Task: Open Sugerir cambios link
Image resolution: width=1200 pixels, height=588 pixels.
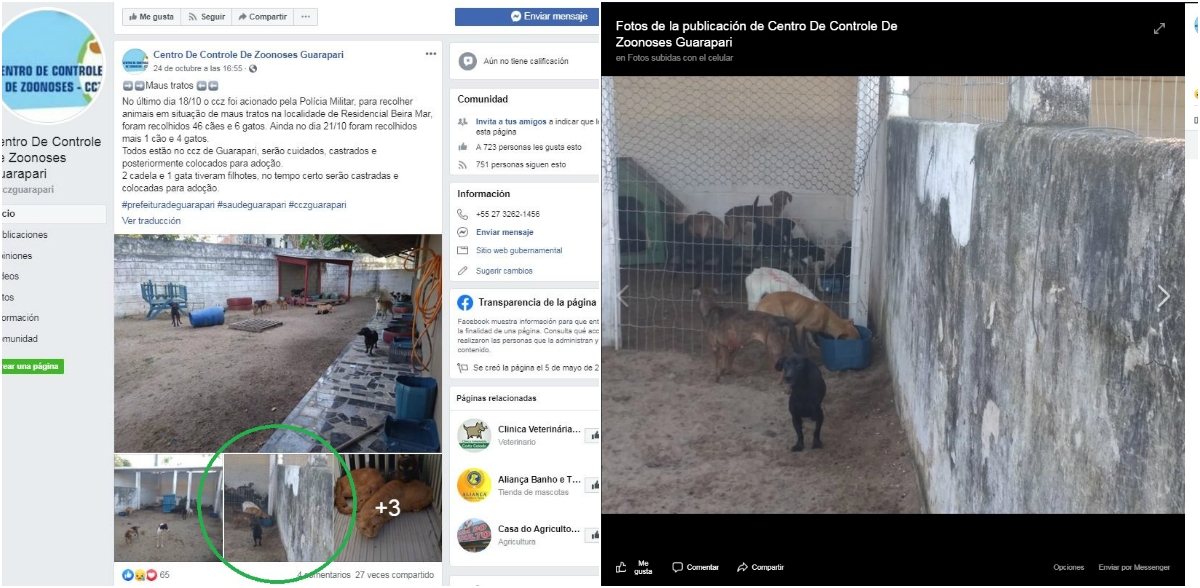Action: [504, 271]
